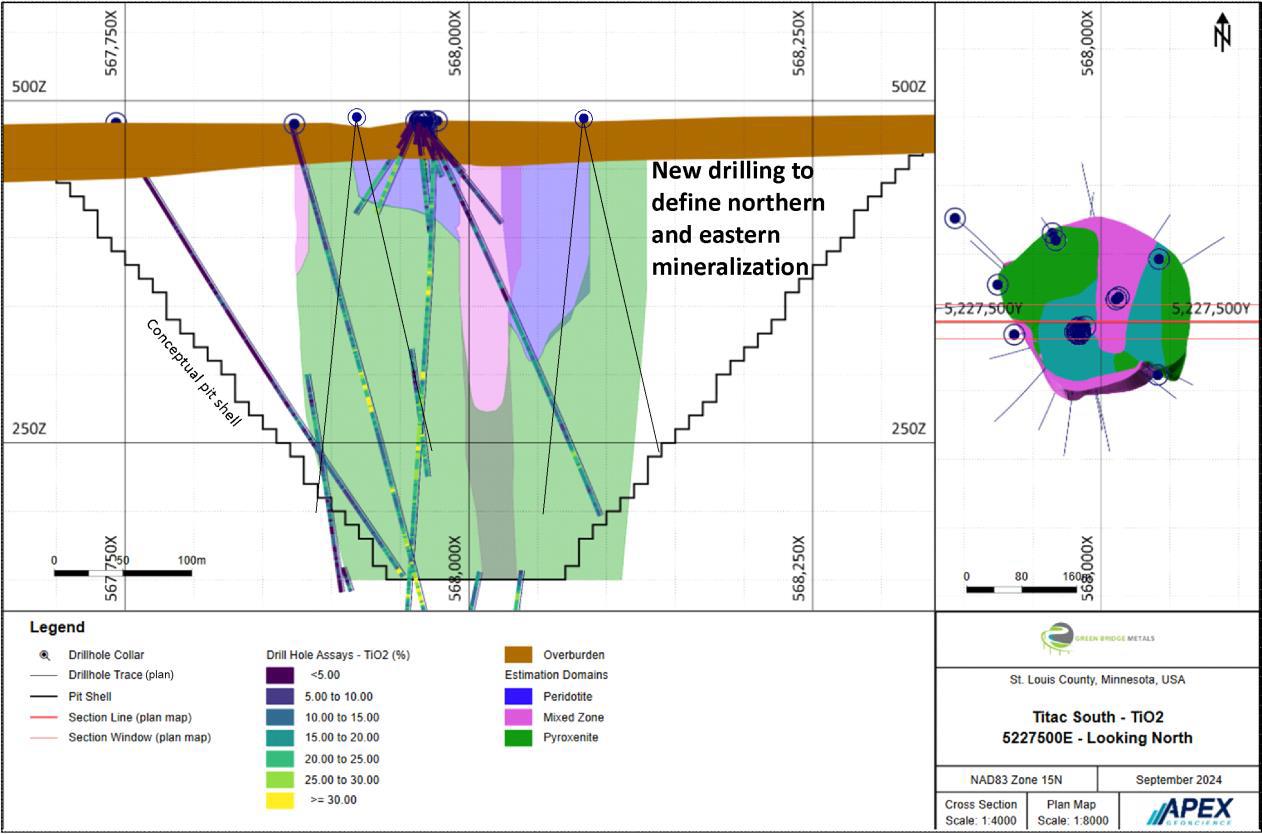Click the Overburden brown color swatch
The height and width of the screenshot is (834, 1262).
tap(517, 655)
